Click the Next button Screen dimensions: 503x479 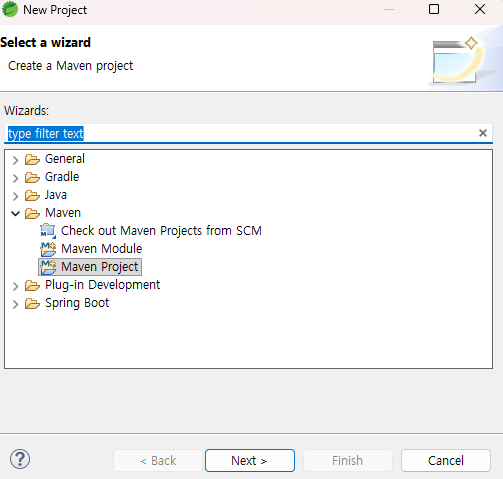point(250,460)
